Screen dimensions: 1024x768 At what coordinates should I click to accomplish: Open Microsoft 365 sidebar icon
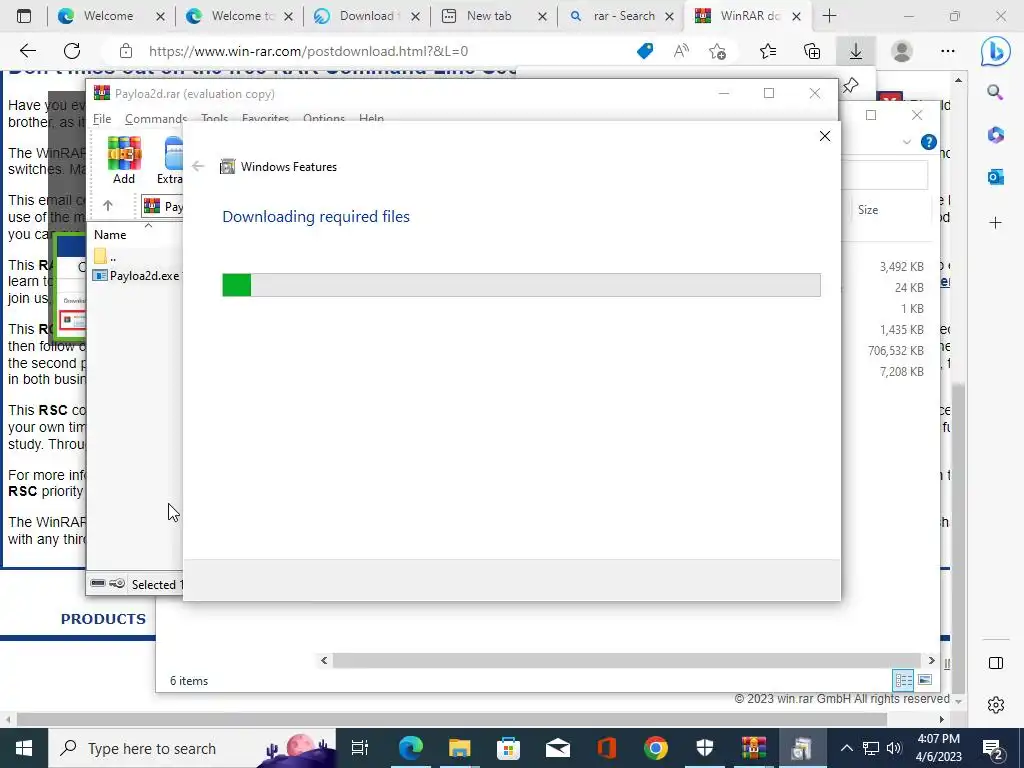pyautogui.click(x=995, y=135)
